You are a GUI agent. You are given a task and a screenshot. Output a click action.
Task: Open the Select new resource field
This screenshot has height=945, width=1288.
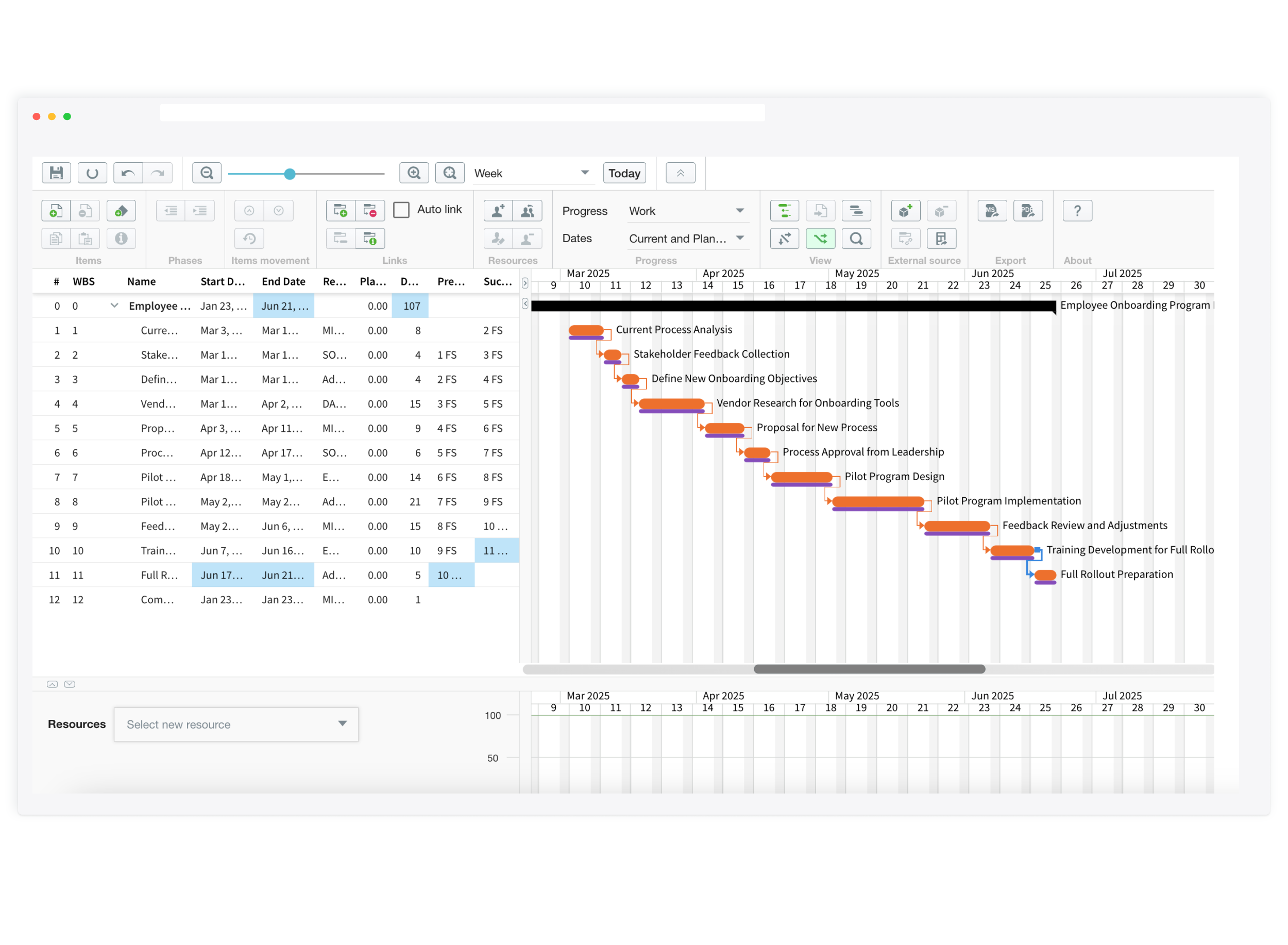(x=235, y=724)
